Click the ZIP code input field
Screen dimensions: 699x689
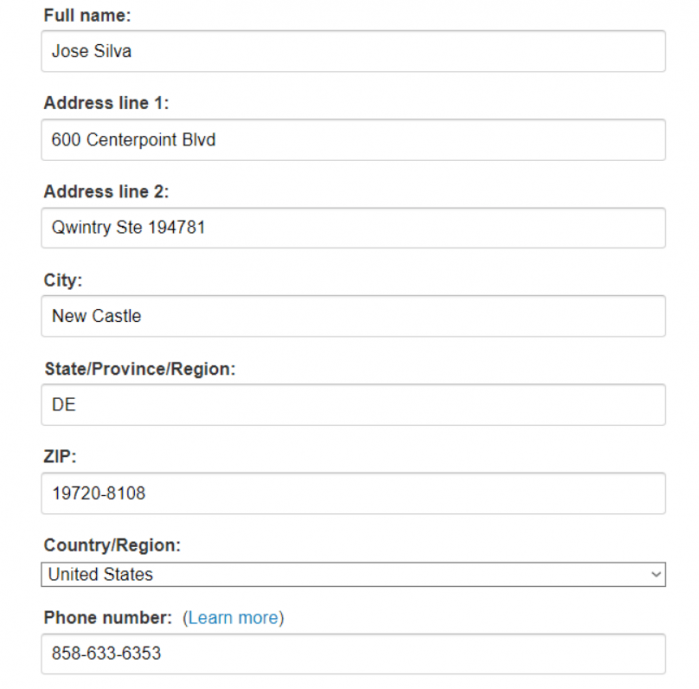tap(353, 493)
